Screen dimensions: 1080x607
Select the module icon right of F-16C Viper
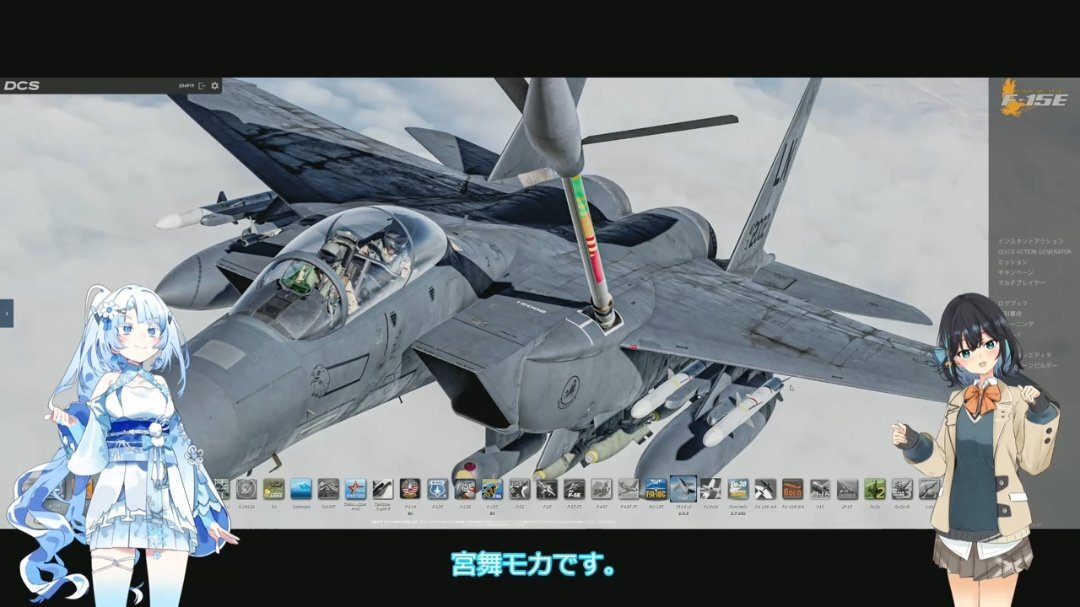coord(519,489)
